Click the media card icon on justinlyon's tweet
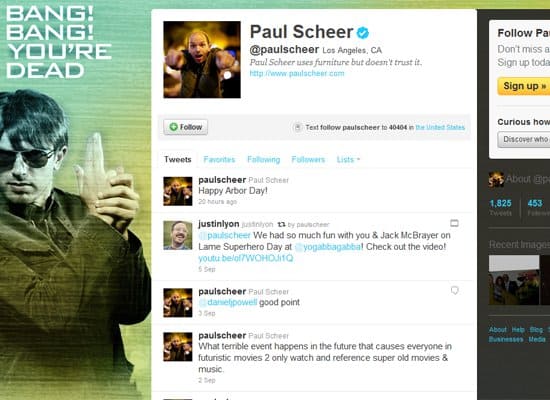Image resolution: width=550 pixels, height=400 pixels. (x=454, y=223)
